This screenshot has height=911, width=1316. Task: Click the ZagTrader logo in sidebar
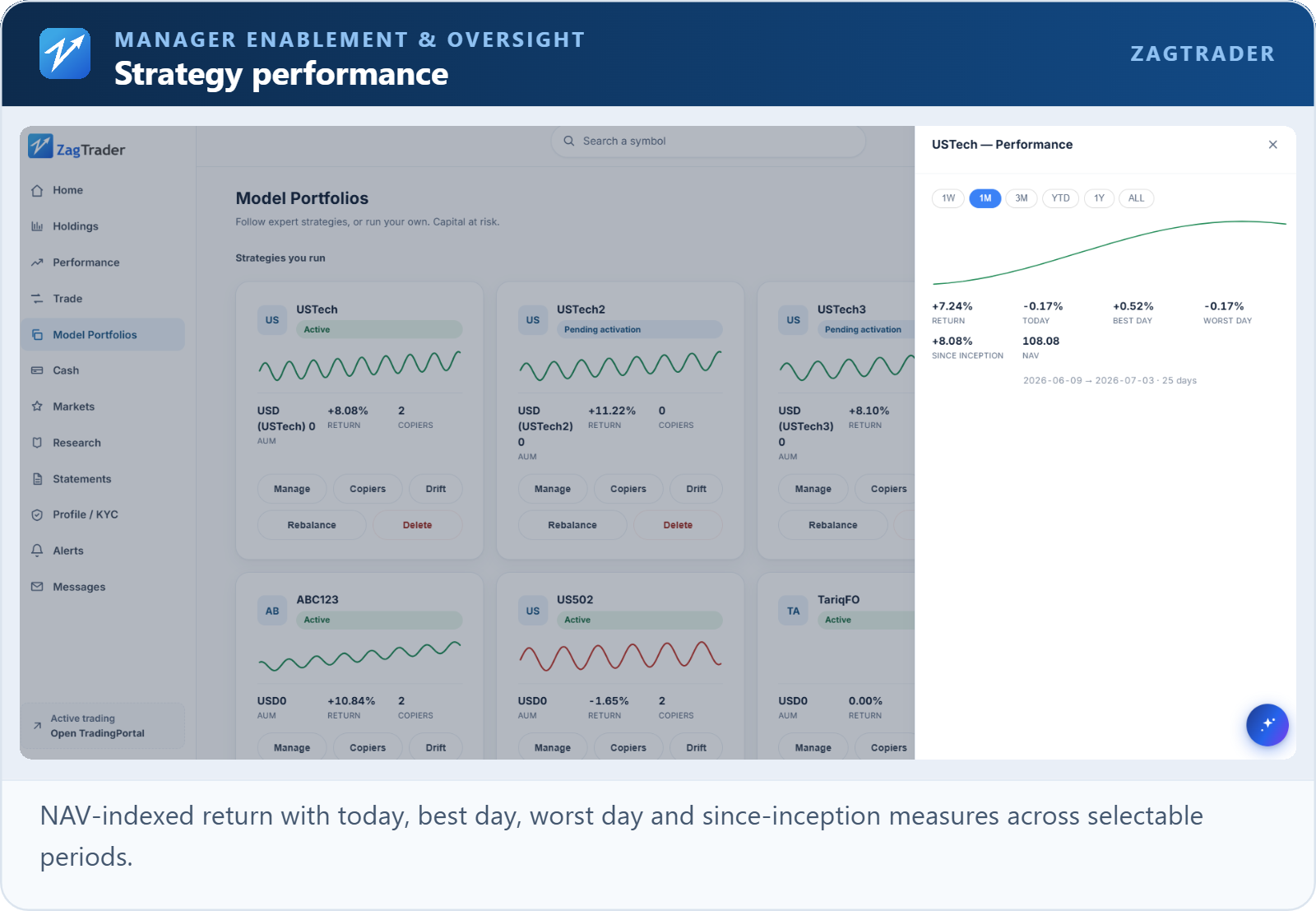tap(76, 147)
